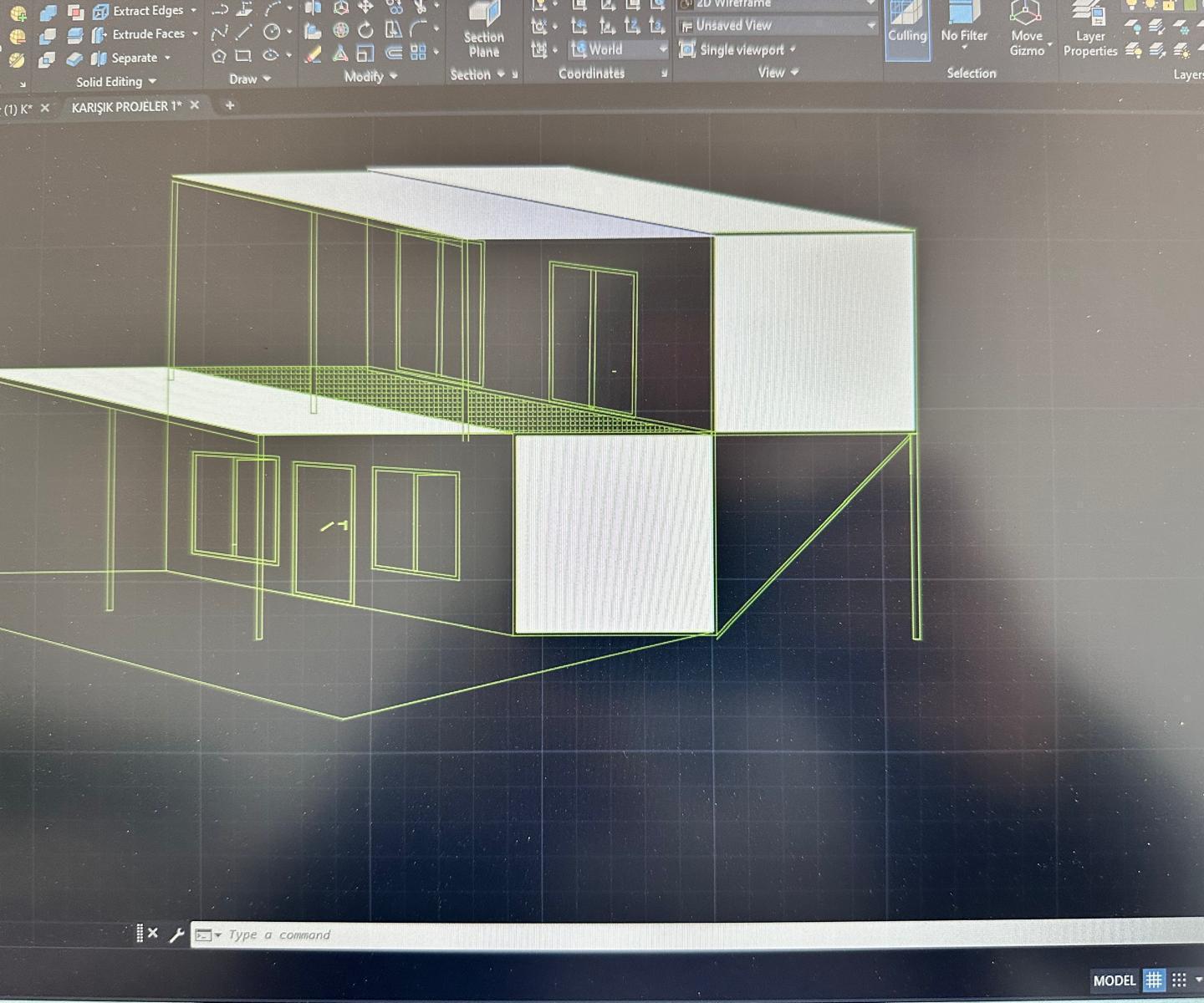Click the MODEL space button

tap(1115, 980)
